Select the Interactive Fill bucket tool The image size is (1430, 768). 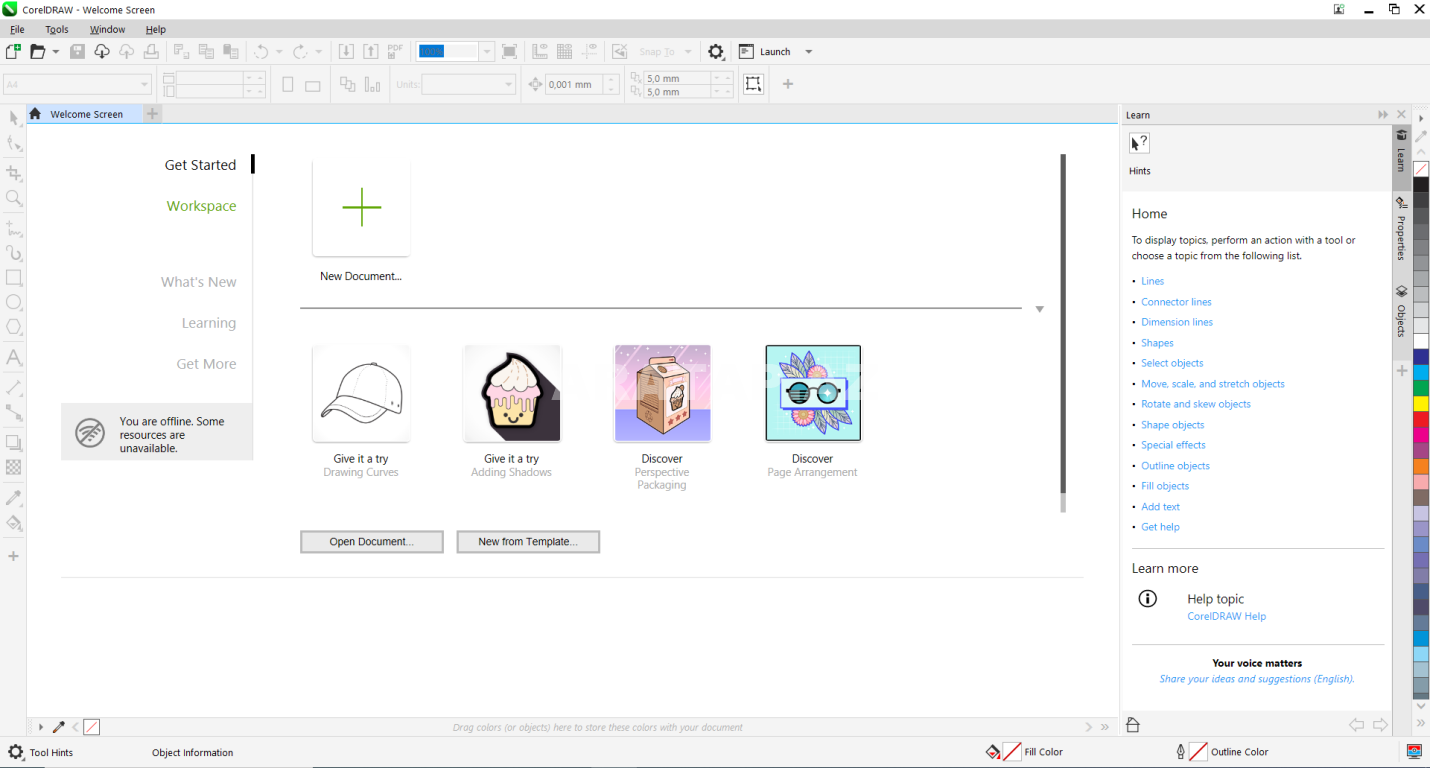point(14,523)
